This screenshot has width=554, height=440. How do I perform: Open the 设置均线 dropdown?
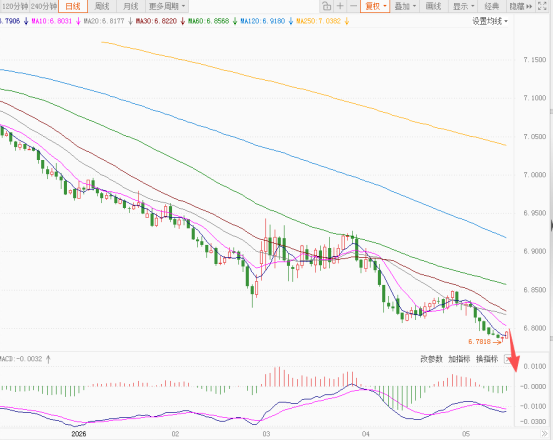tap(490, 21)
